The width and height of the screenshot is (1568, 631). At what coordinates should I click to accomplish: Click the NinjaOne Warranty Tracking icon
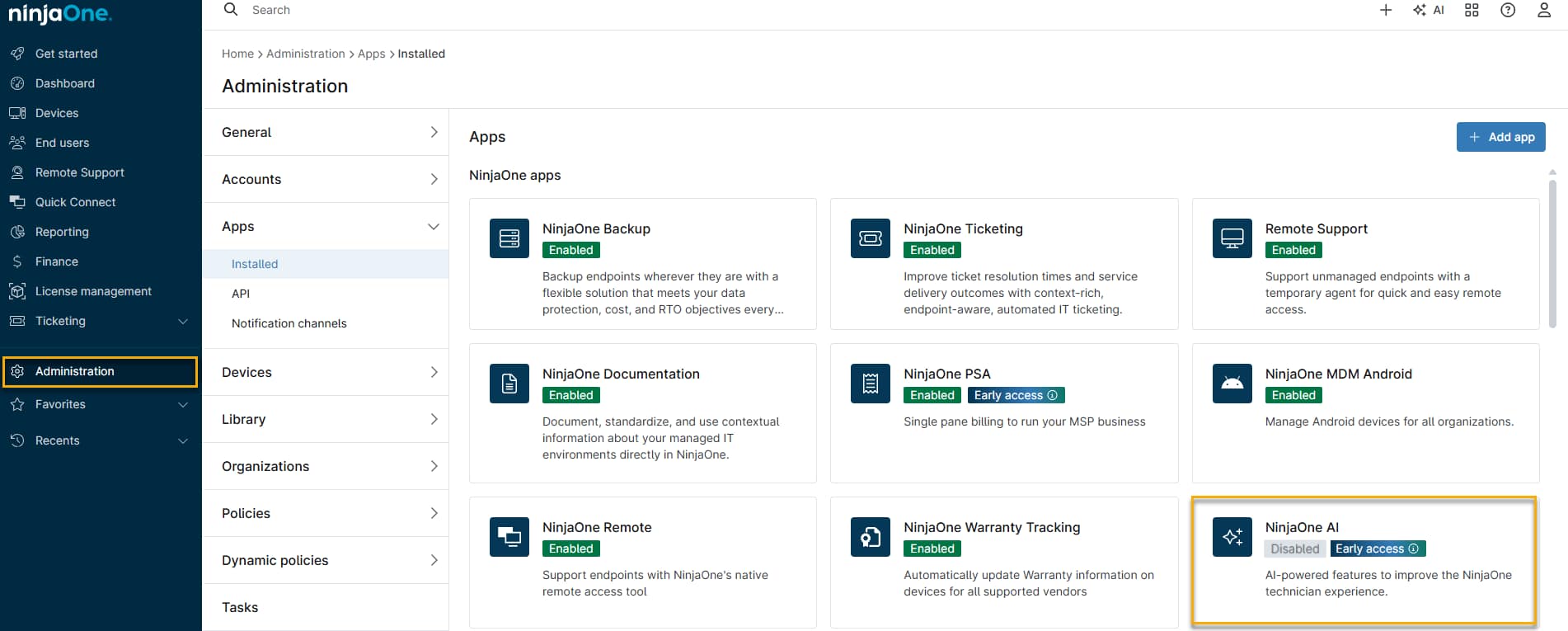click(871, 537)
